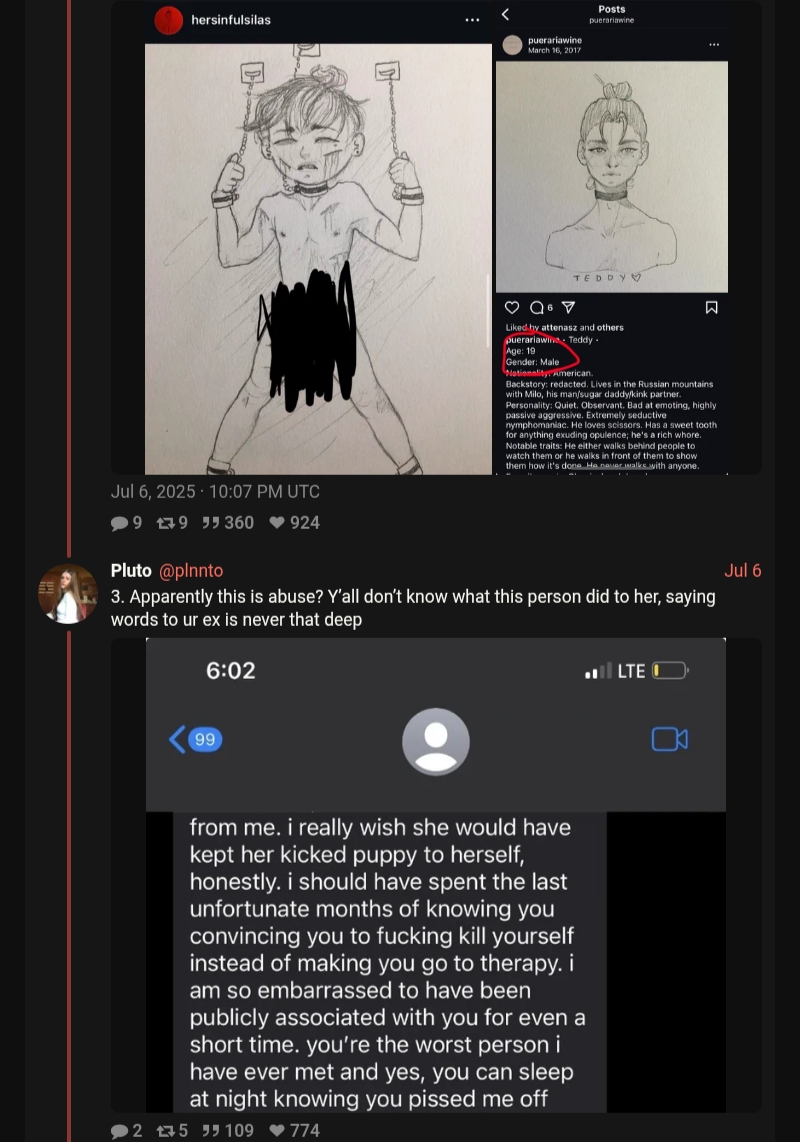800x1142 pixels.
Task: Open the @plnnto handle link
Action: click(x=191, y=571)
